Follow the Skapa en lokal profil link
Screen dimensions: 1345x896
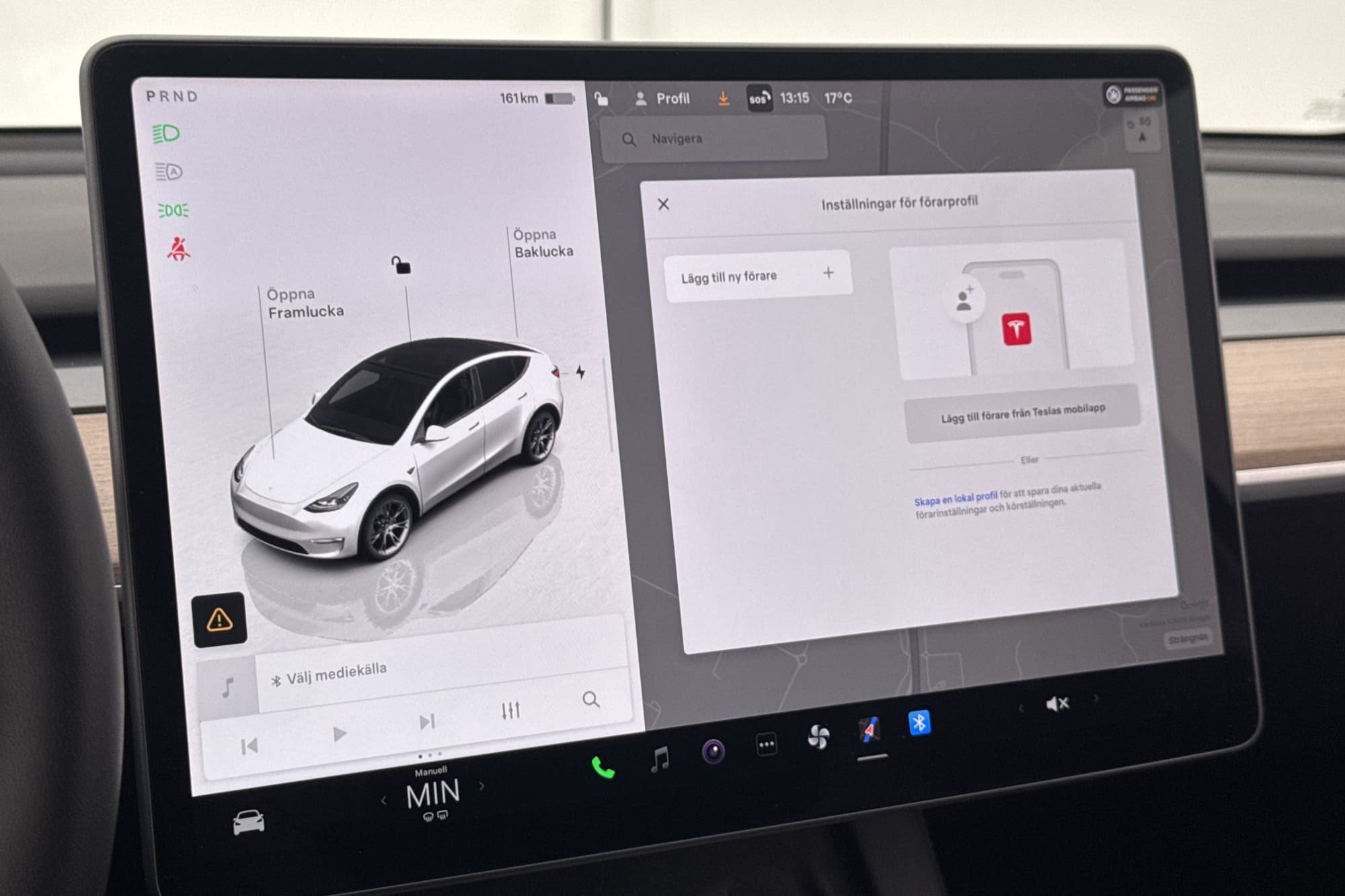[x=955, y=499]
